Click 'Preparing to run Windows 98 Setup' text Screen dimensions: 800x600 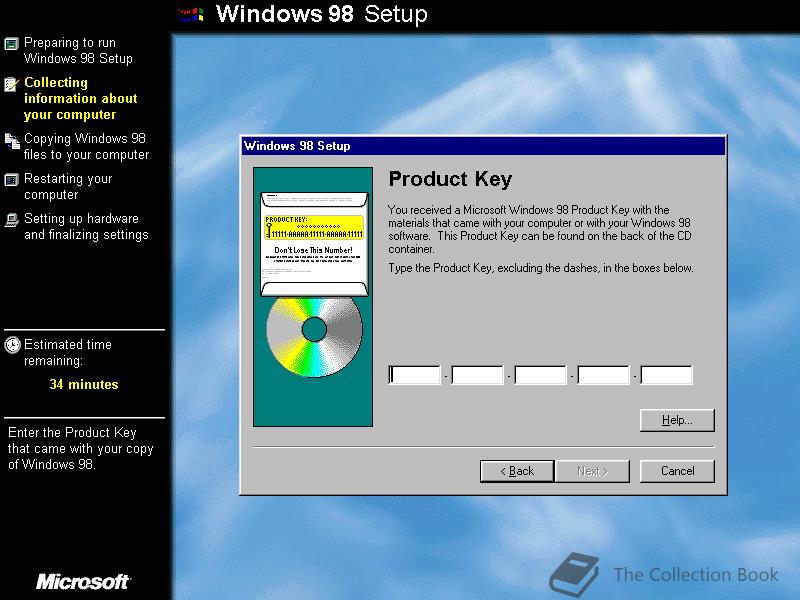pyautogui.click(x=78, y=51)
